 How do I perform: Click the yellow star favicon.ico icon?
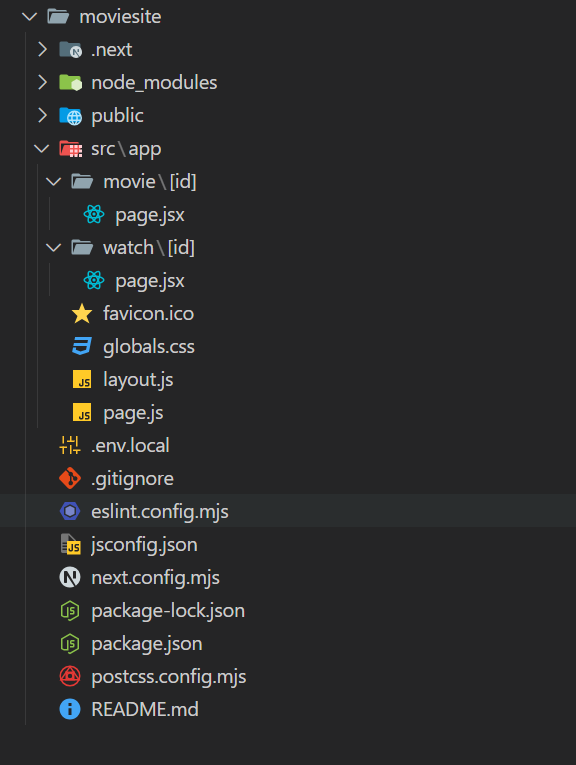pyautogui.click(x=82, y=313)
